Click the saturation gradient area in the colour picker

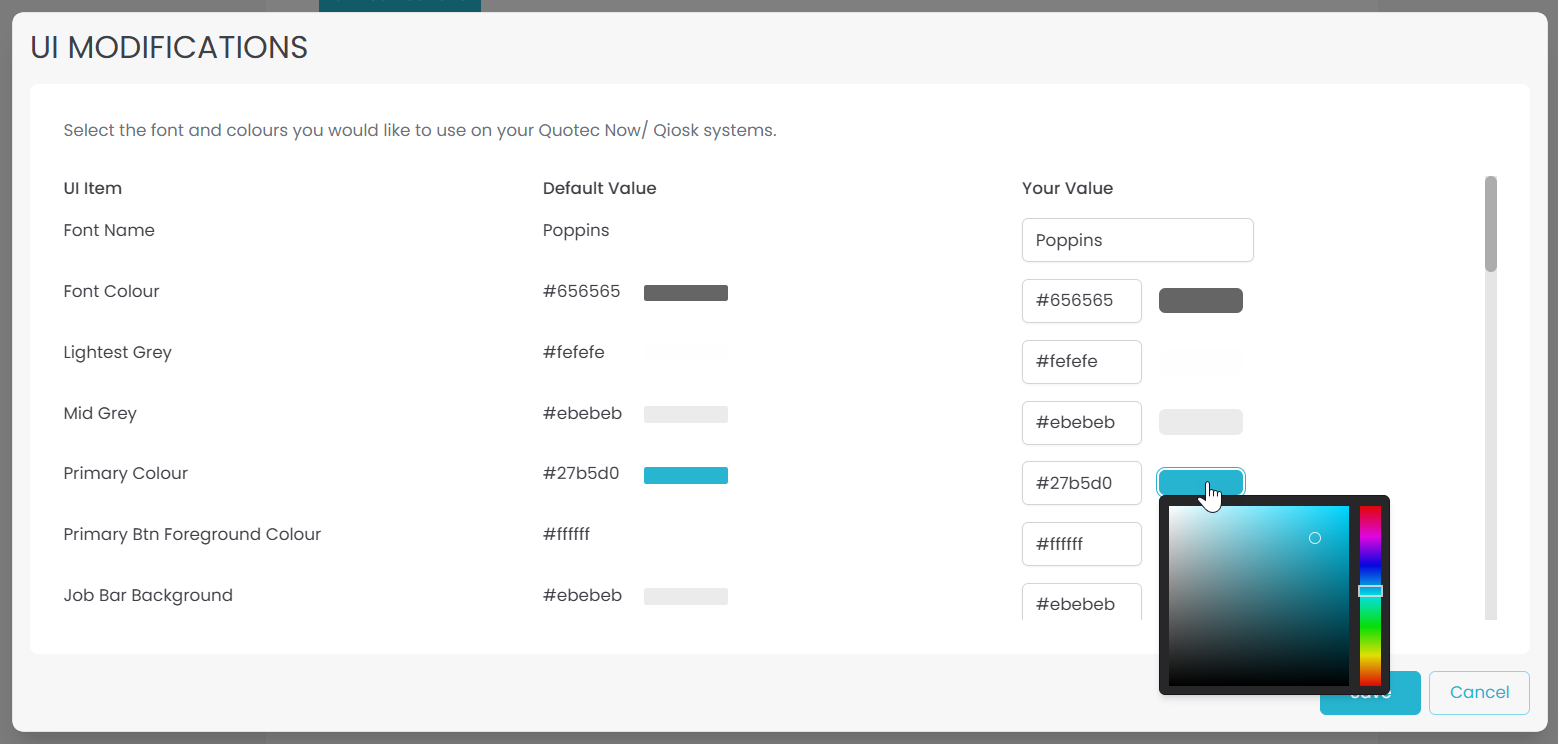1259,596
